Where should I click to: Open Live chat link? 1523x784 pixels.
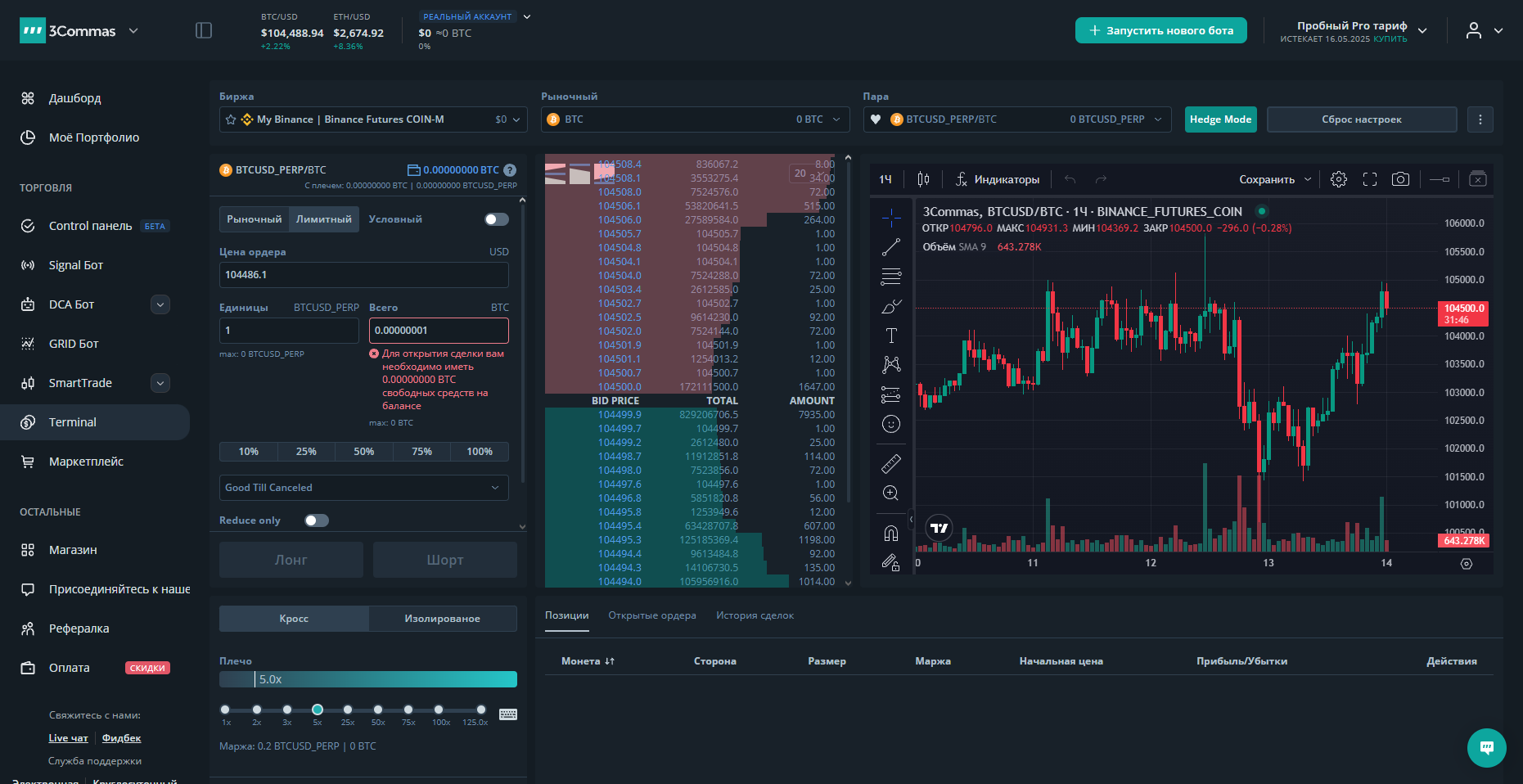(x=68, y=738)
